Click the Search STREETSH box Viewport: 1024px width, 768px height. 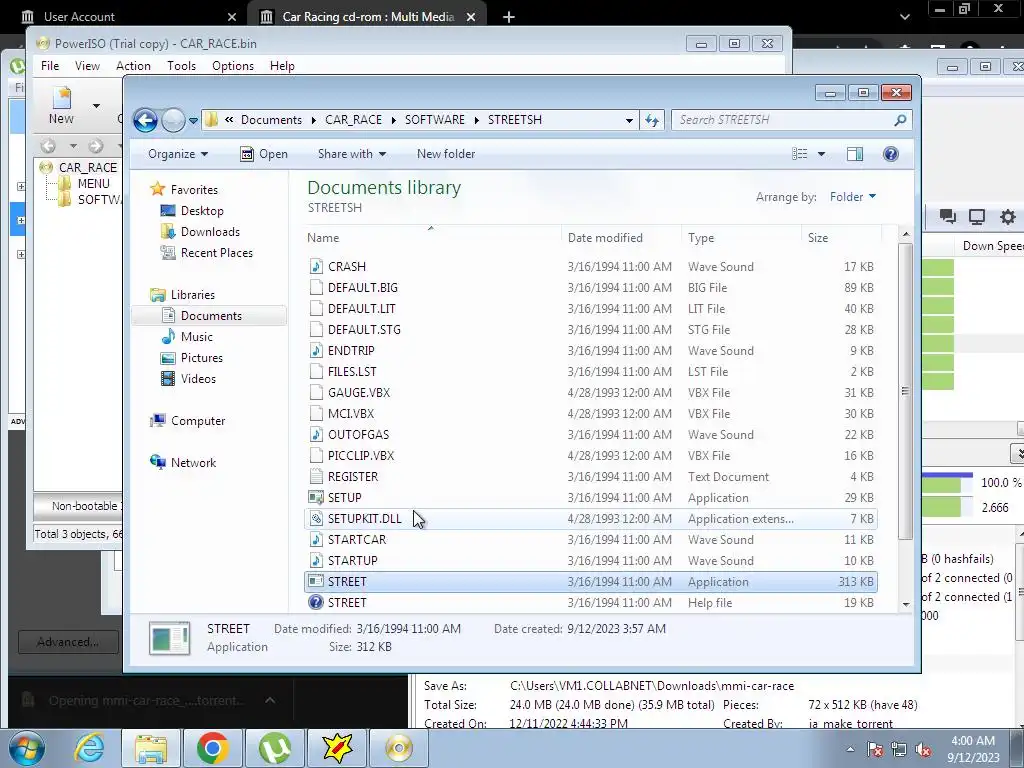click(x=791, y=120)
